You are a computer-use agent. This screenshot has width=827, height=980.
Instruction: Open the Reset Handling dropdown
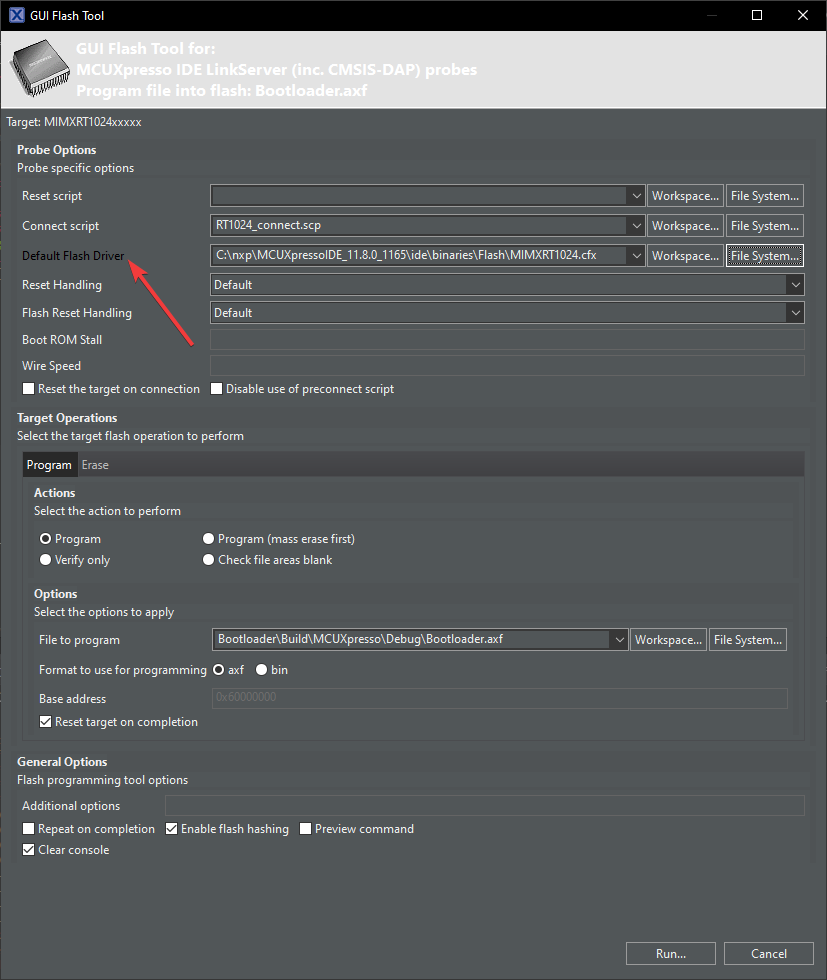coord(795,285)
